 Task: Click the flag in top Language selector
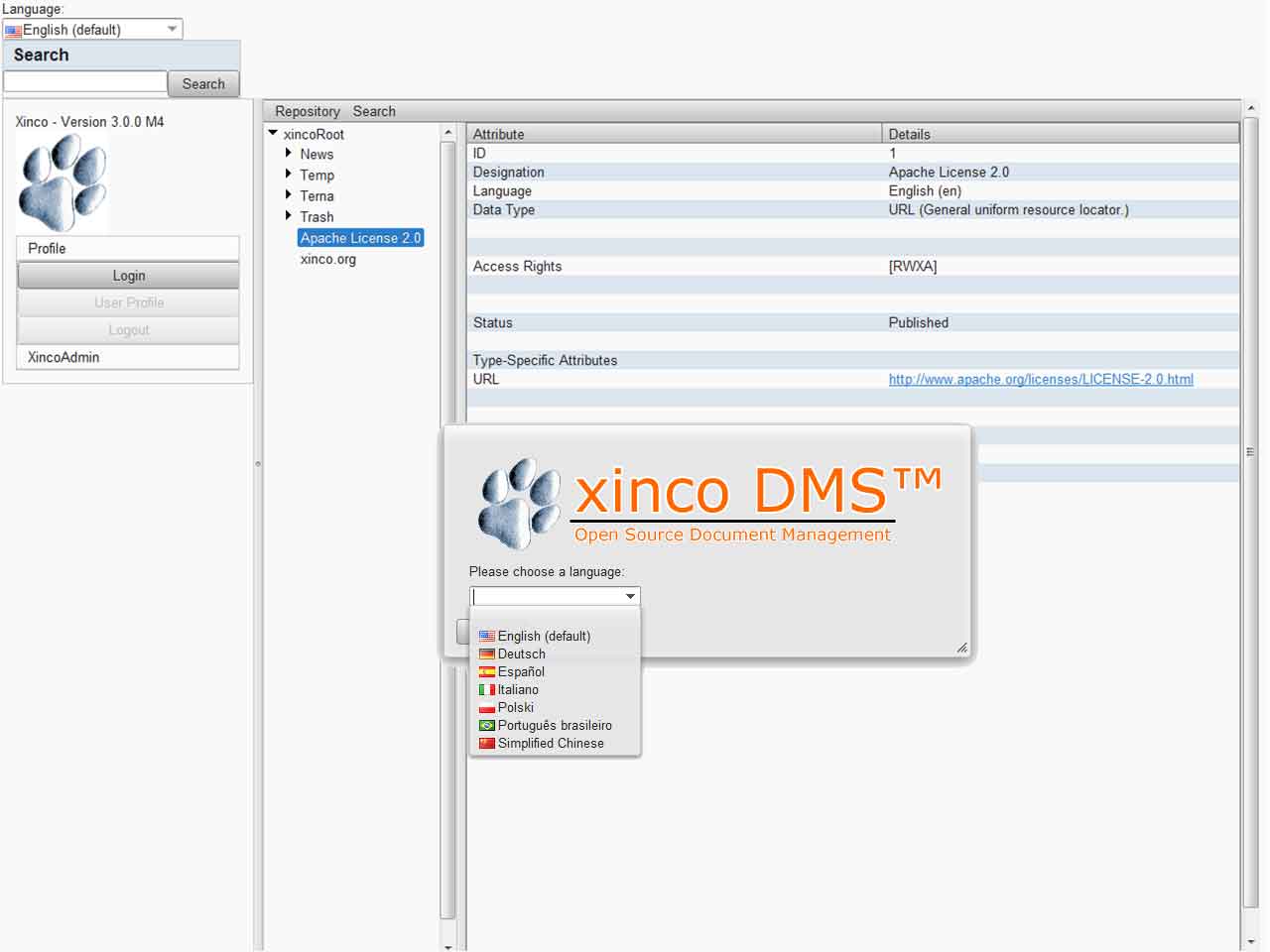click(13, 31)
